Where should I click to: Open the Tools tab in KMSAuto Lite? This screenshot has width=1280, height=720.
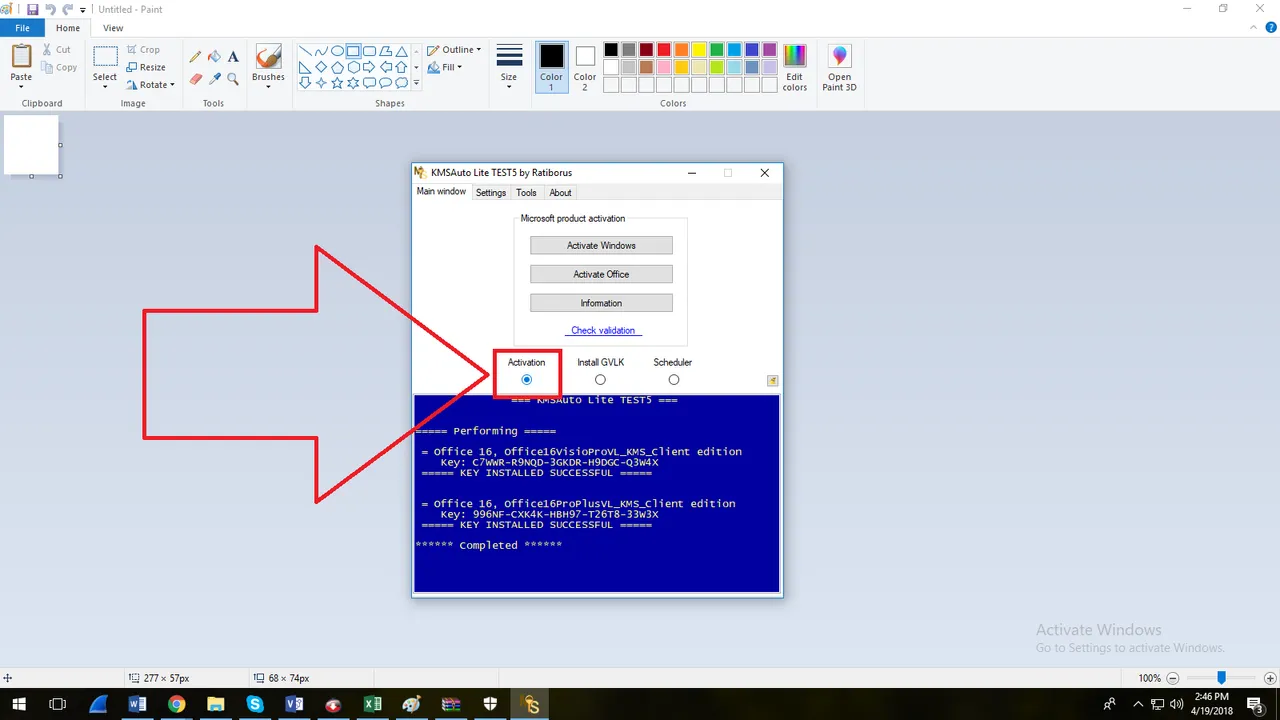tap(526, 193)
